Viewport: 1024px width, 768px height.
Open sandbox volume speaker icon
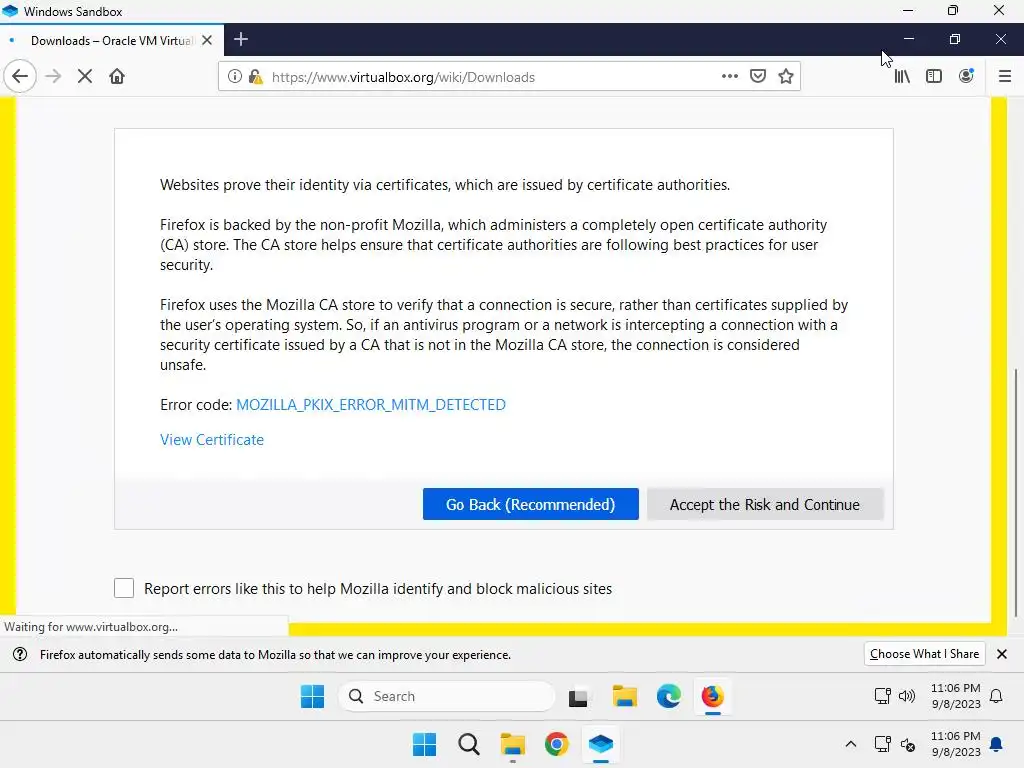(906, 696)
